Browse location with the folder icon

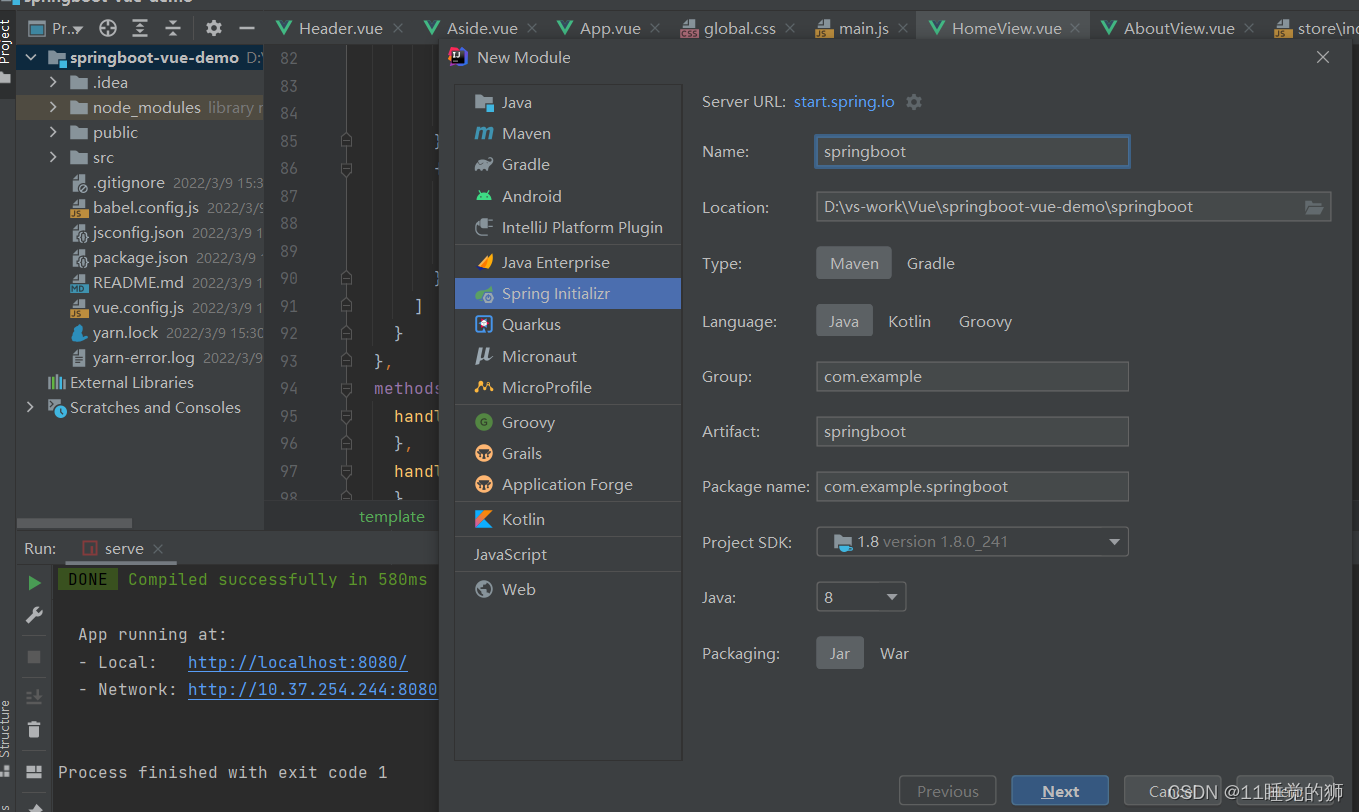pos(1314,207)
